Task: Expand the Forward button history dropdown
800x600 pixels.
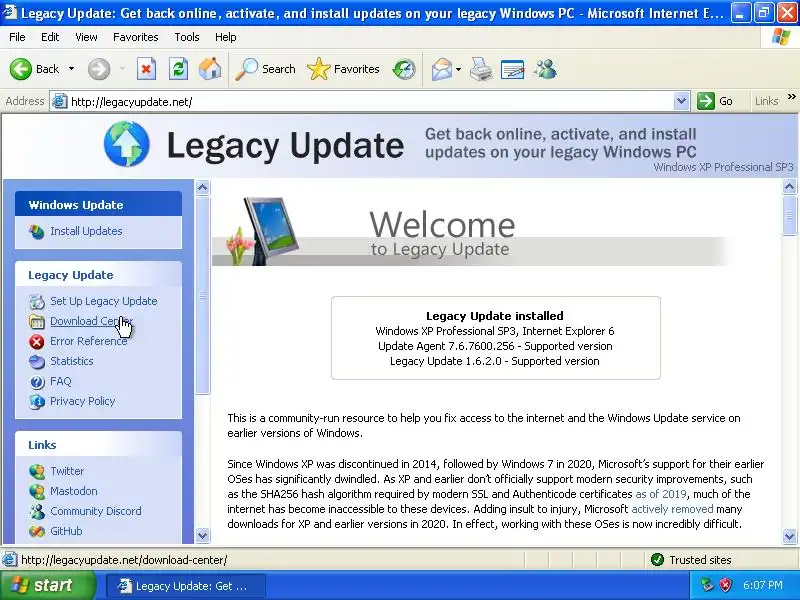Action: 122,68
